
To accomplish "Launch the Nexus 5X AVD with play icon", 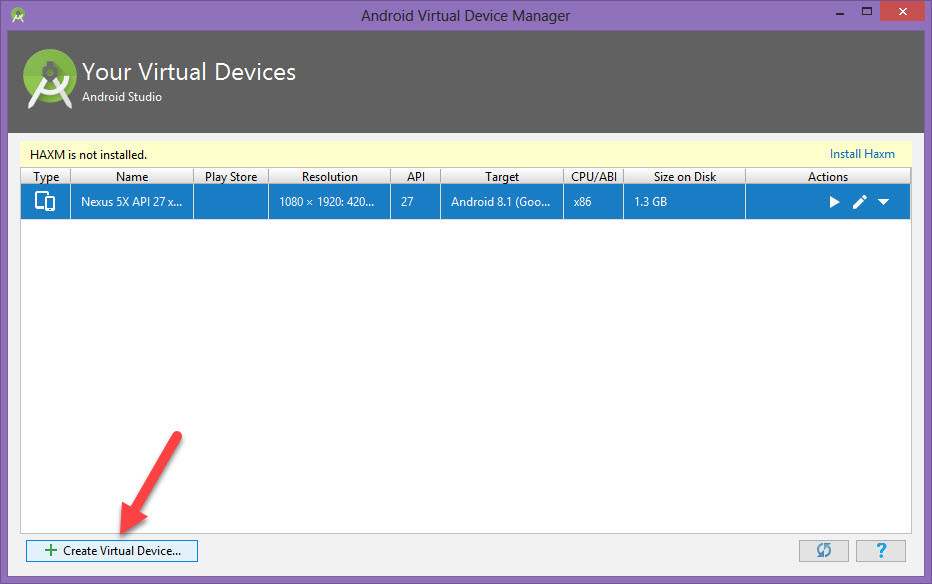I will (834, 202).
